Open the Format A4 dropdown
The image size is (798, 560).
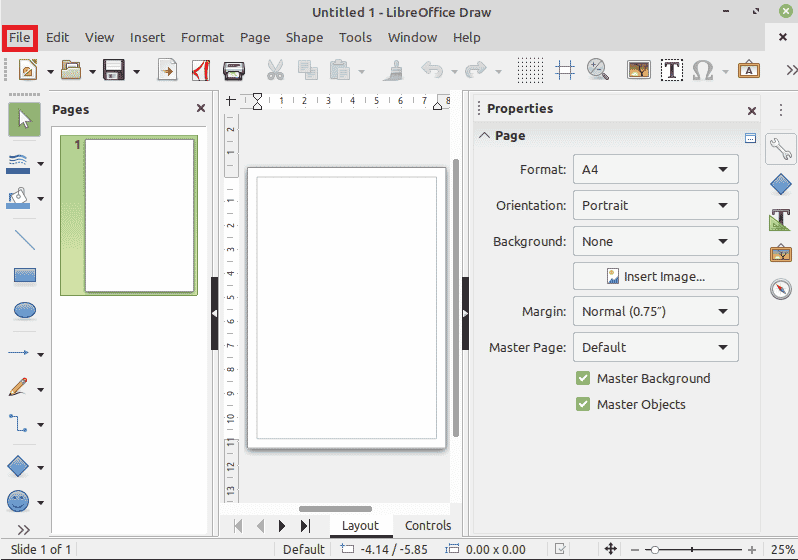point(656,170)
